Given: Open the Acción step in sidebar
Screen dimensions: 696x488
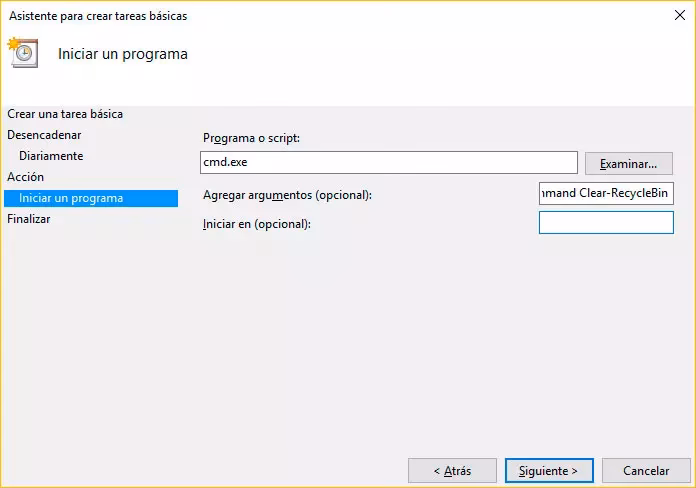Looking at the screenshot, I should tap(25, 177).
